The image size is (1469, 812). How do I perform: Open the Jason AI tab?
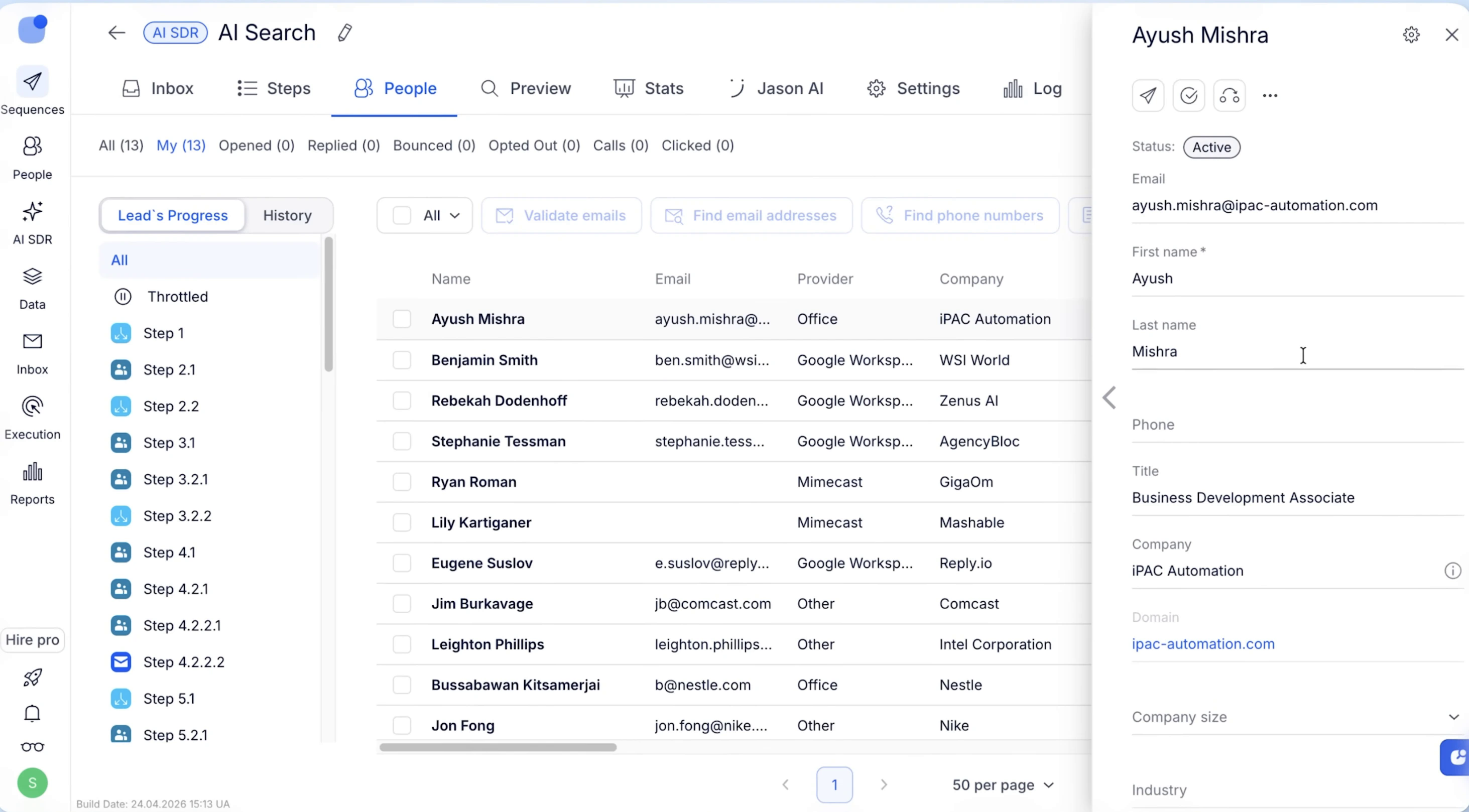coord(776,88)
